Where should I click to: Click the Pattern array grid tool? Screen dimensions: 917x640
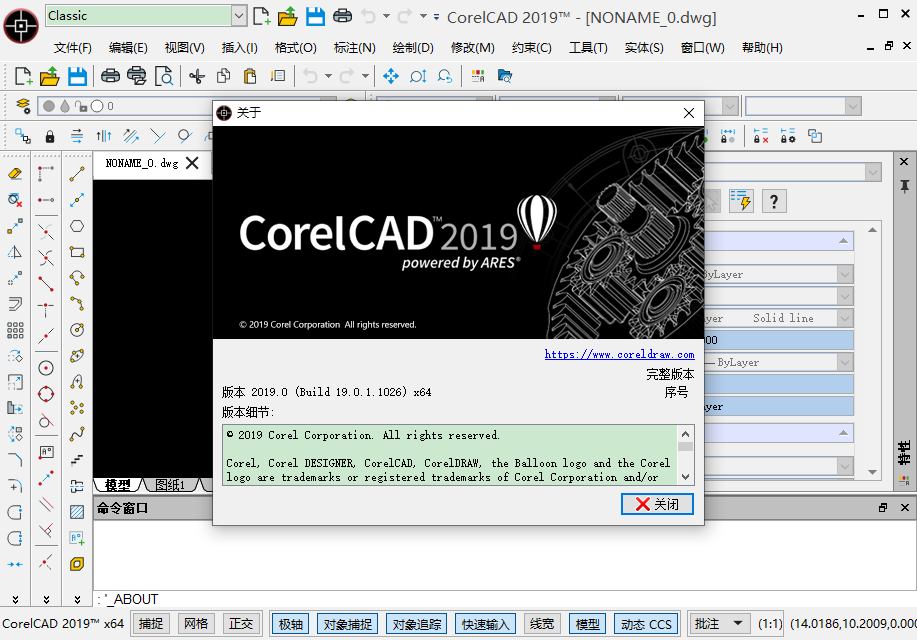[15, 330]
